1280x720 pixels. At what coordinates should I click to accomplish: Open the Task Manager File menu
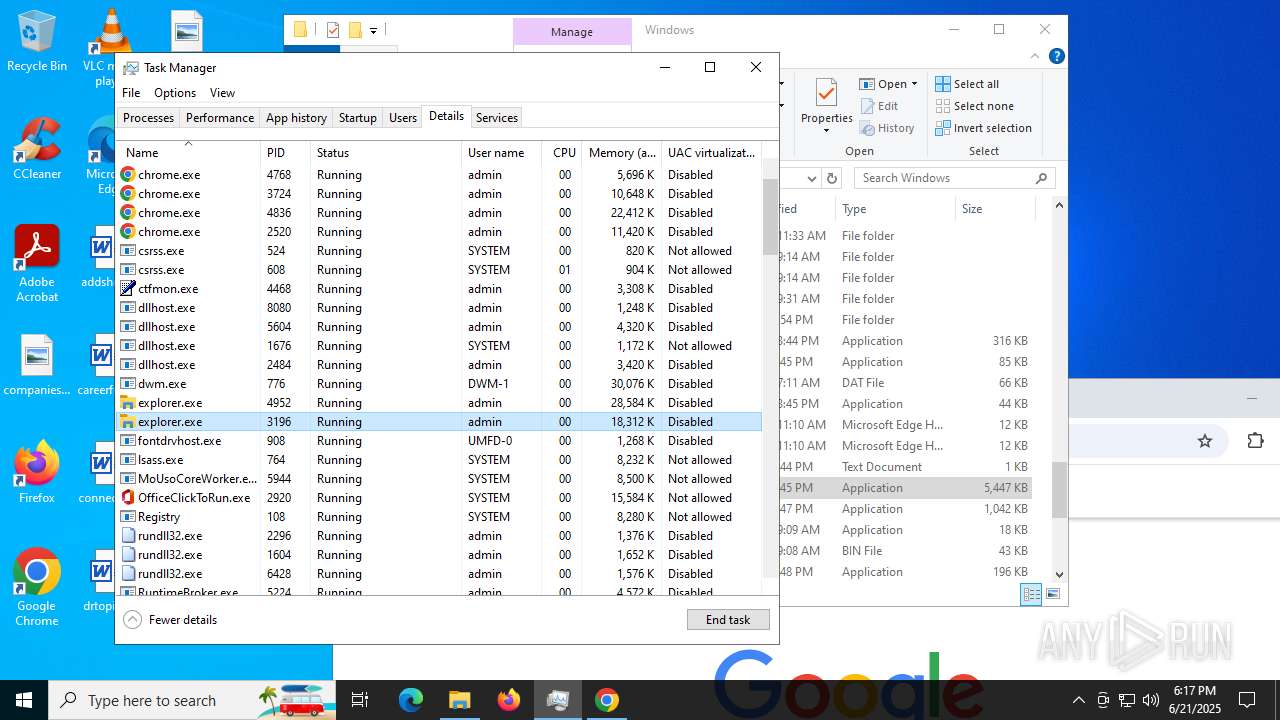tap(131, 93)
